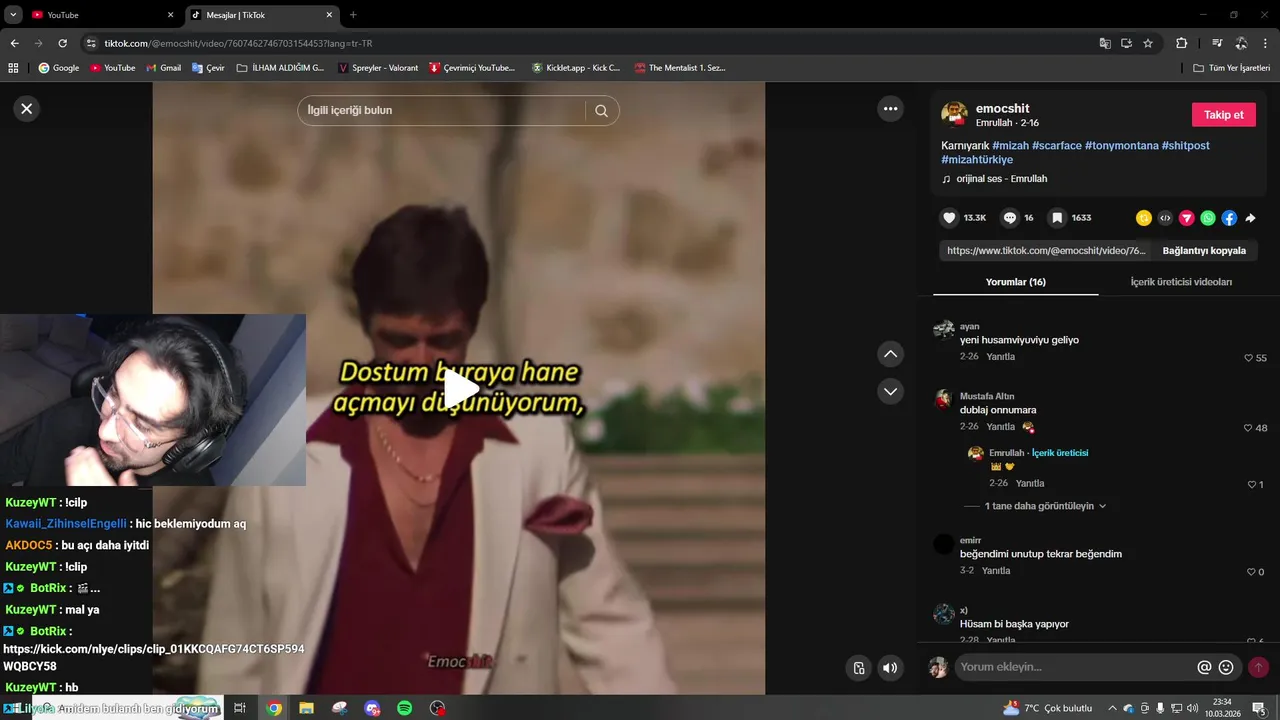
Task: Click the comment input field
Action: (x=1075, y=667)
